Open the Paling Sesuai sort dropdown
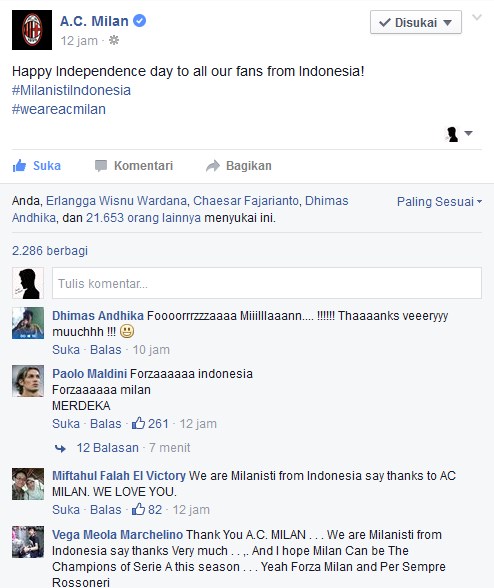This screenshot has width=494, height=588. (439, 202)
